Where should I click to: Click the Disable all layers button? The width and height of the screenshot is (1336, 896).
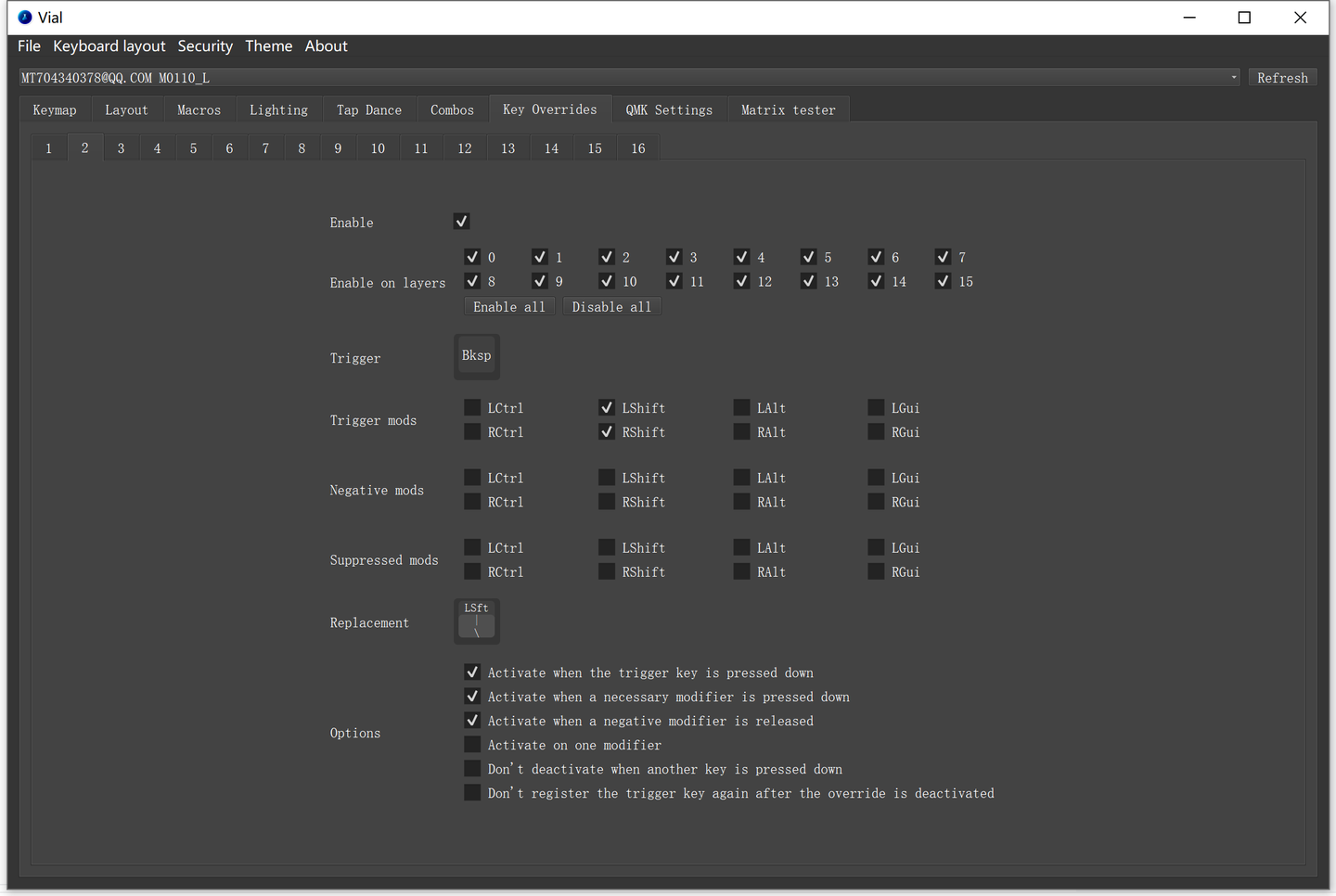[x=611, y=307]
